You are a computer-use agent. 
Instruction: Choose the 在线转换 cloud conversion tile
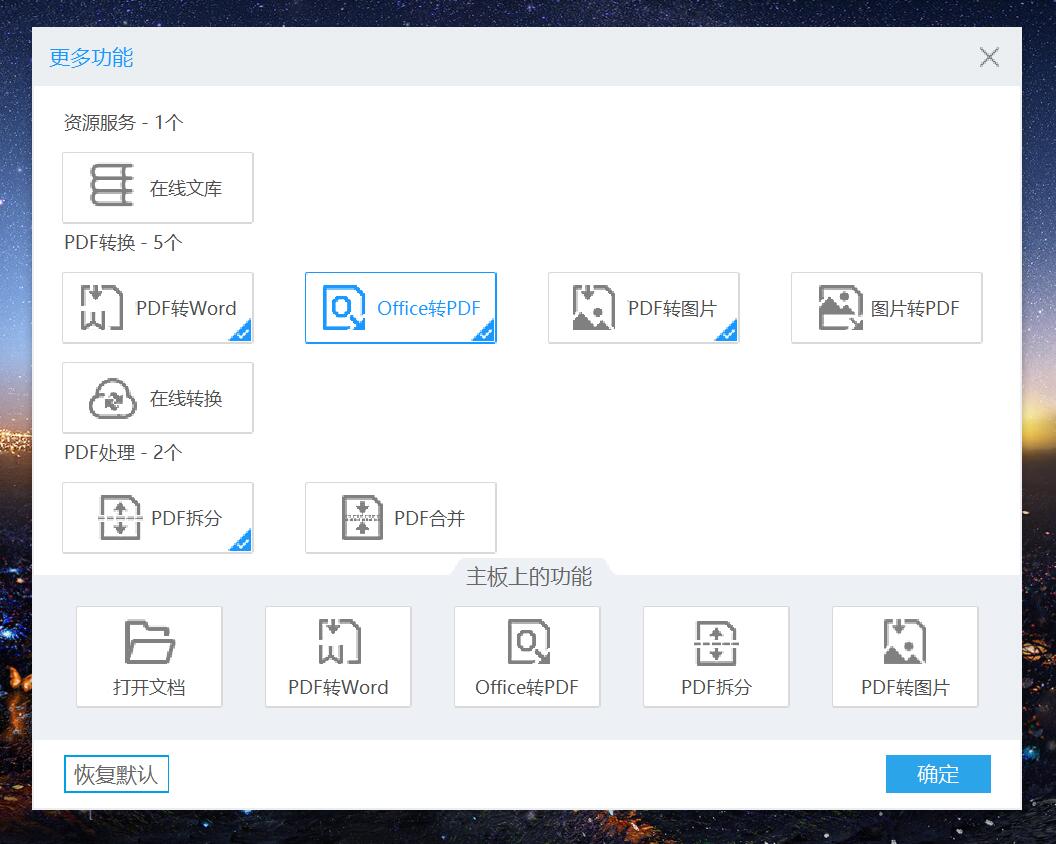click(x=158, y=398)
